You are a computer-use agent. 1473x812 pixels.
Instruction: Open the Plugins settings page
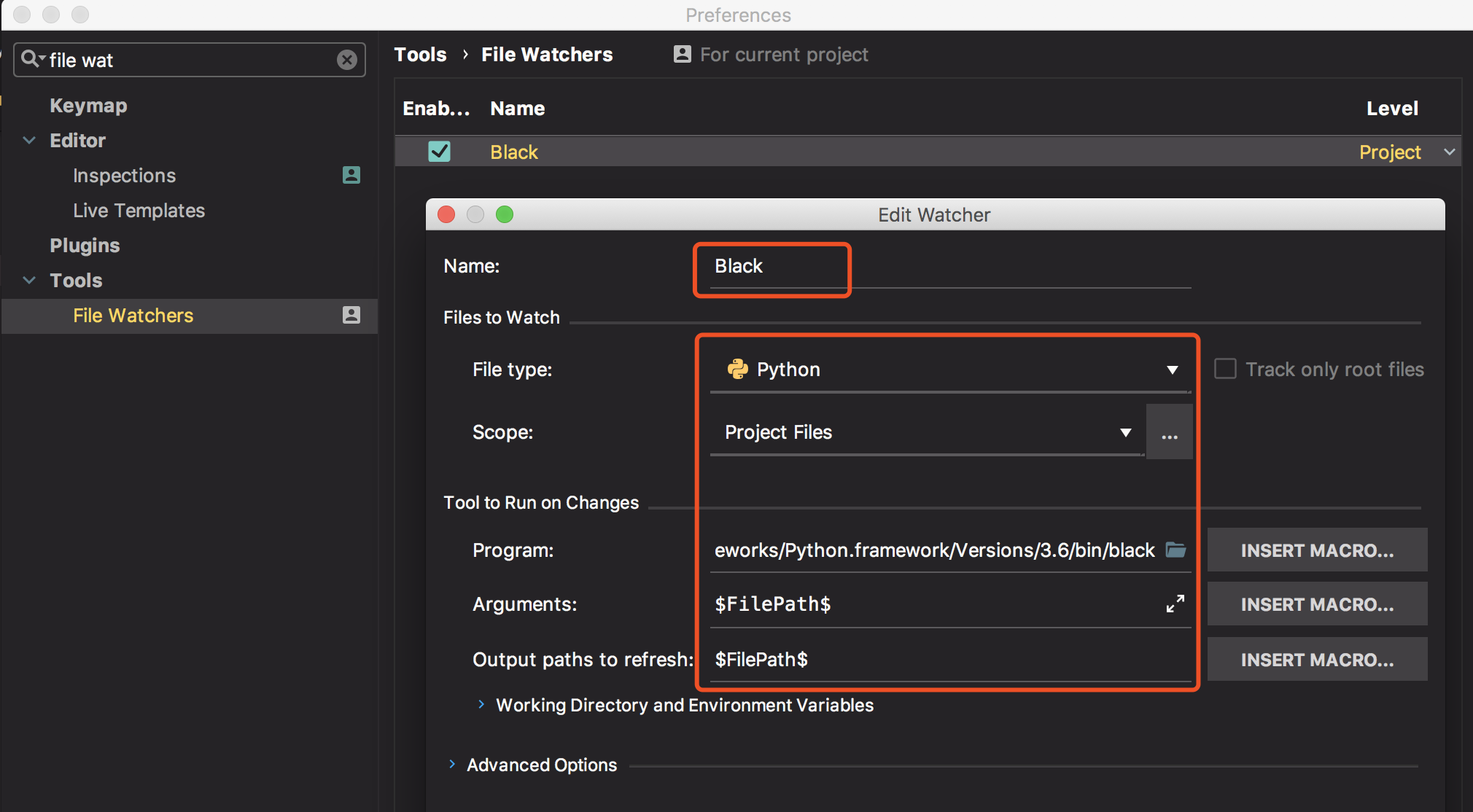coord(85,246)
